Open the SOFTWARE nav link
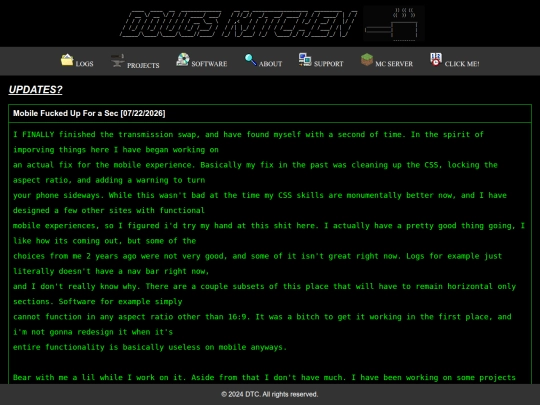Image resolution: width=540 pixels, height=405 pixels. coord(209,64)
